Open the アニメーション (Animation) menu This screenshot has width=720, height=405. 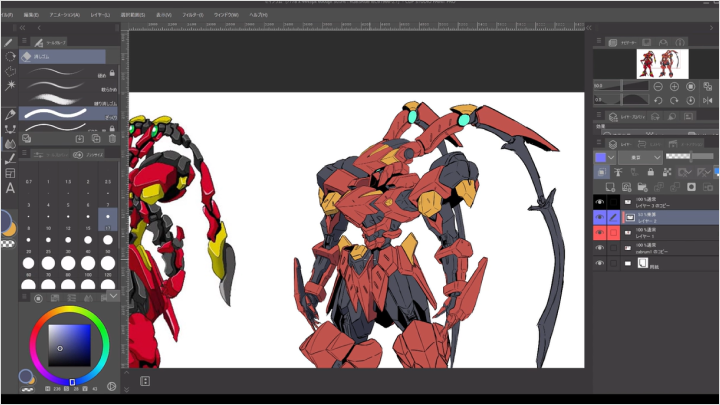[65, 15]
